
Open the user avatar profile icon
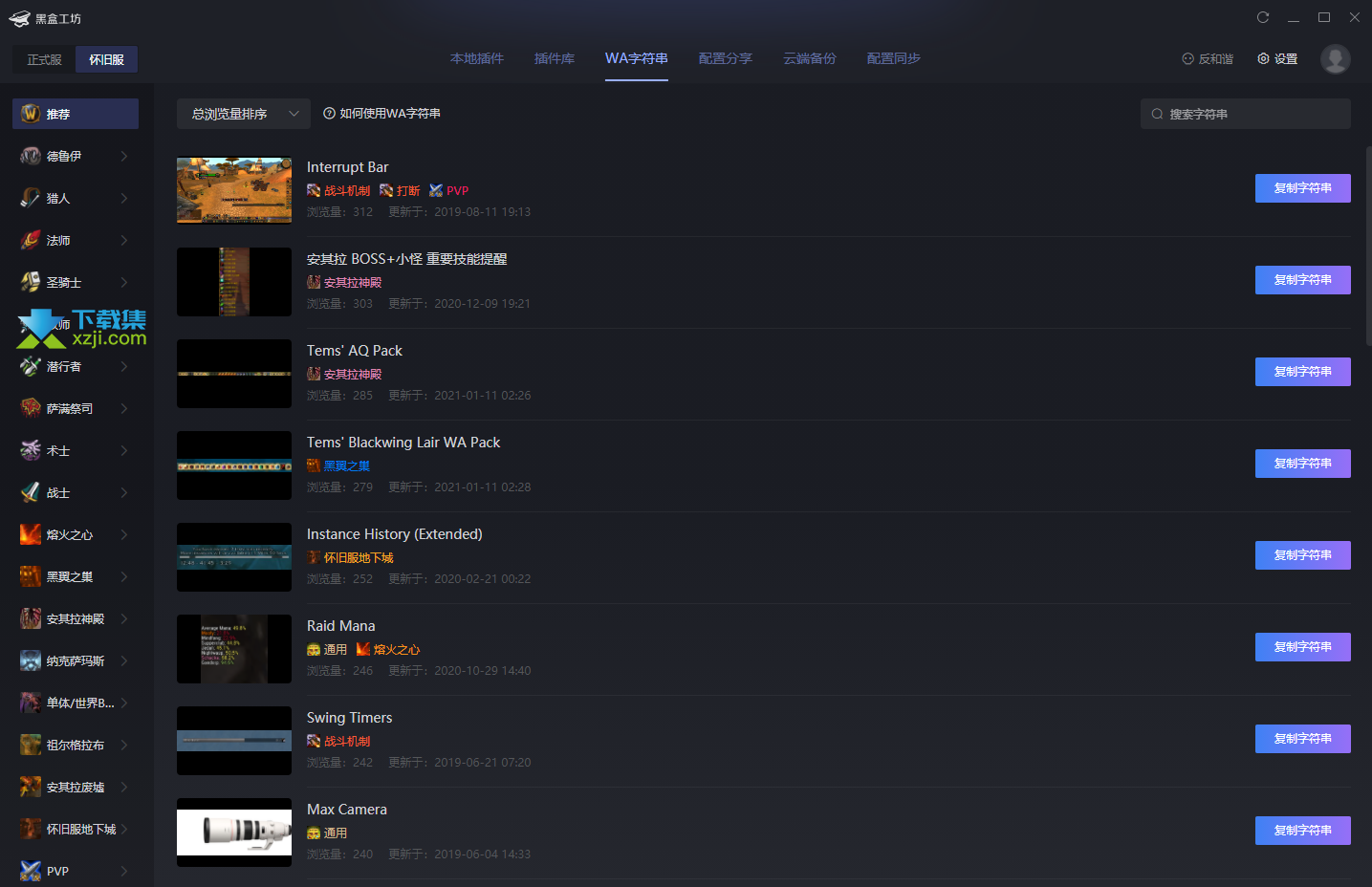point(1336,59)
